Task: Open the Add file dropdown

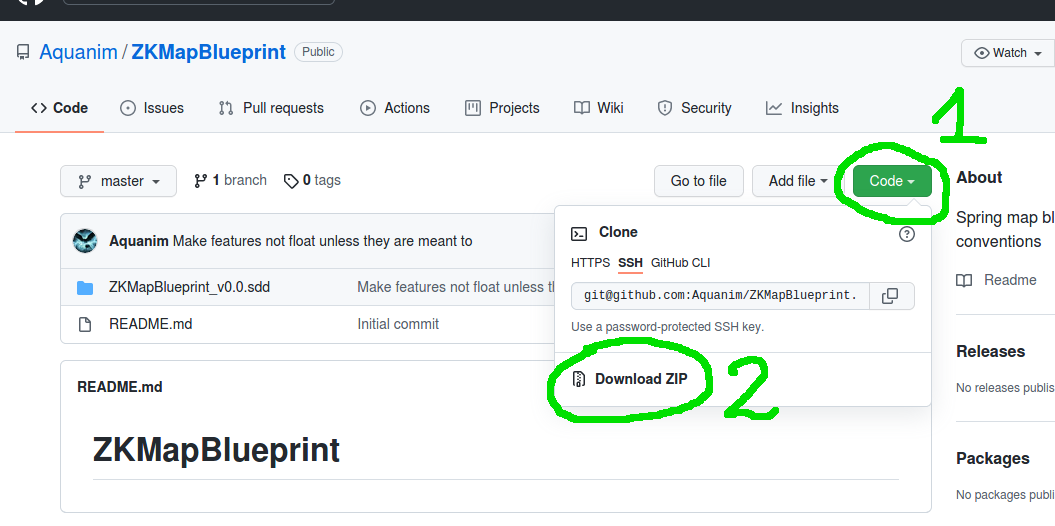Action: 798,181
